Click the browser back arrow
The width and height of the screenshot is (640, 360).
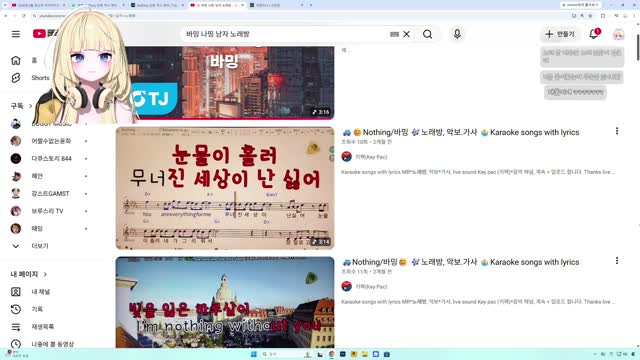[x=6, y=16]
